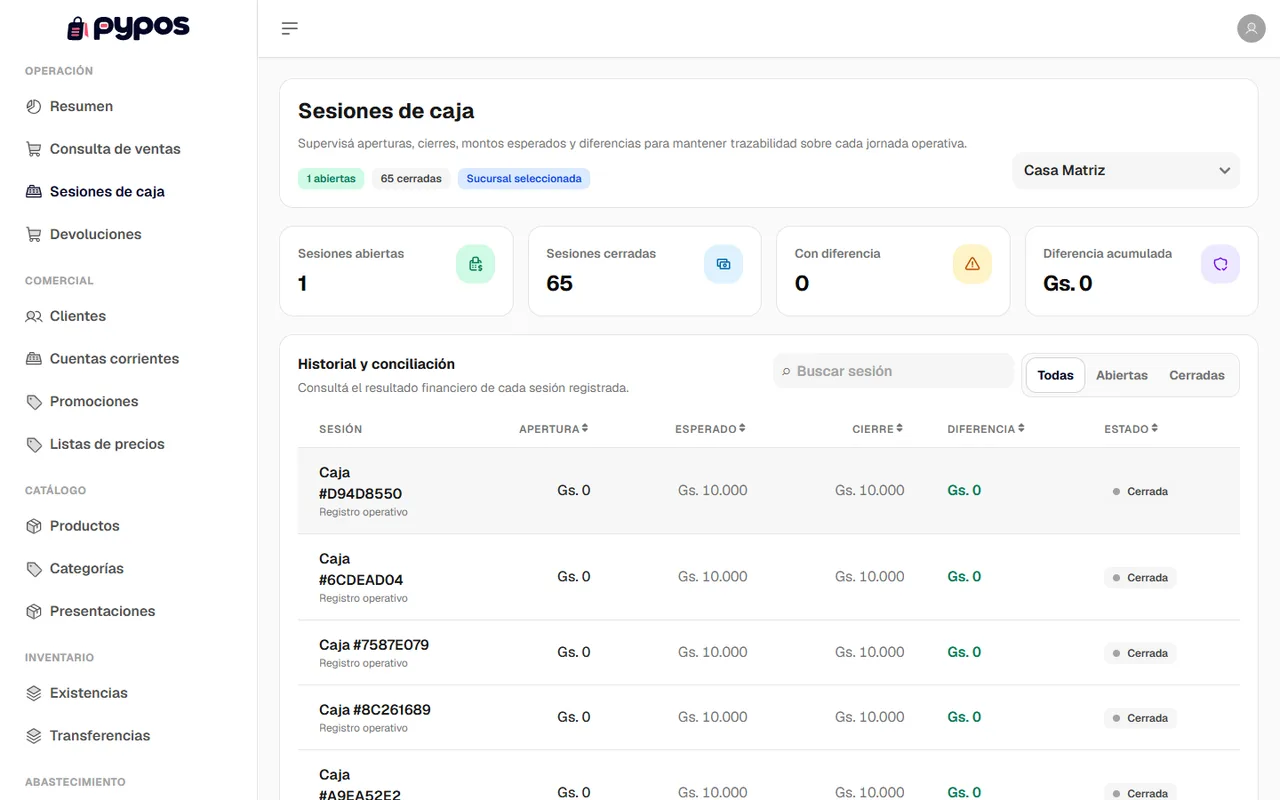
Task: Click the Diferencia acumulada shield icon
Action: click(1220, 264)
